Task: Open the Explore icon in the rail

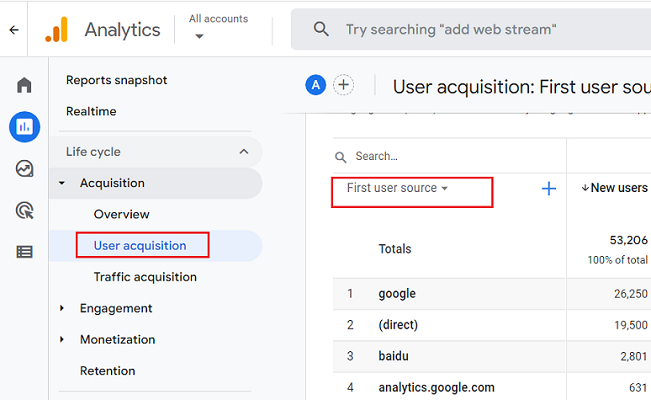Action: click(x=24, y=169)
